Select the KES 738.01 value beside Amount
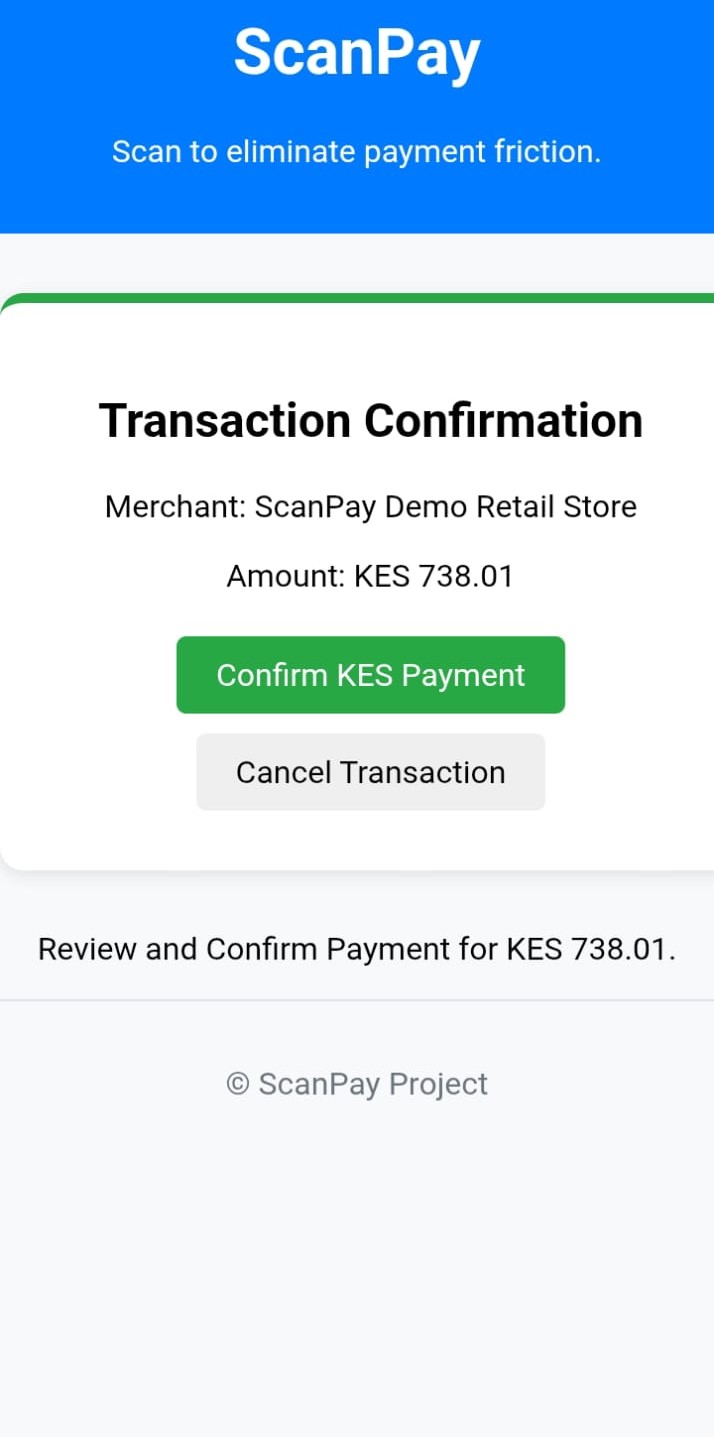 433,577
